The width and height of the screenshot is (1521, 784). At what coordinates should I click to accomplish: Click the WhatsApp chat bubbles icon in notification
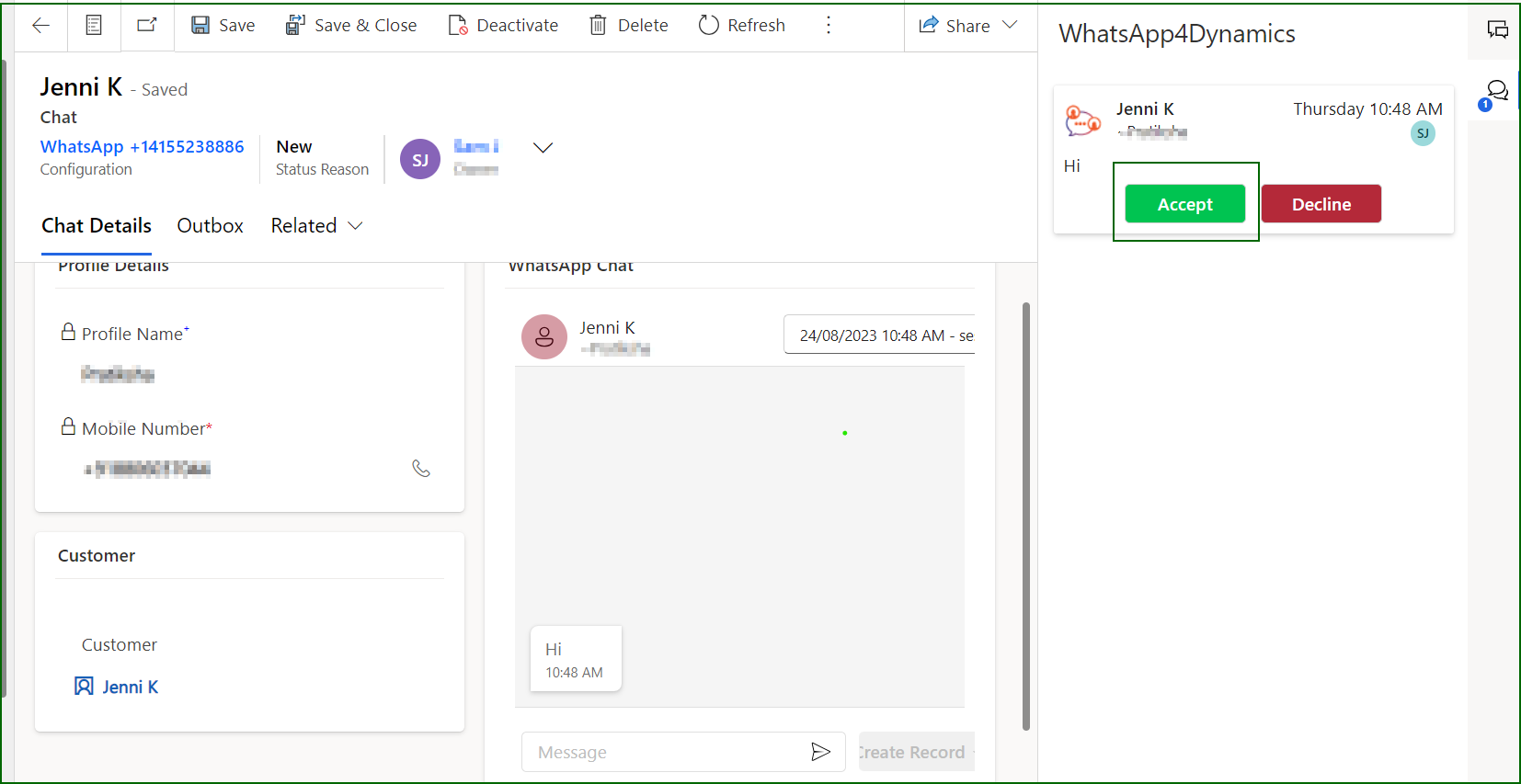(x=1083, y=120)
